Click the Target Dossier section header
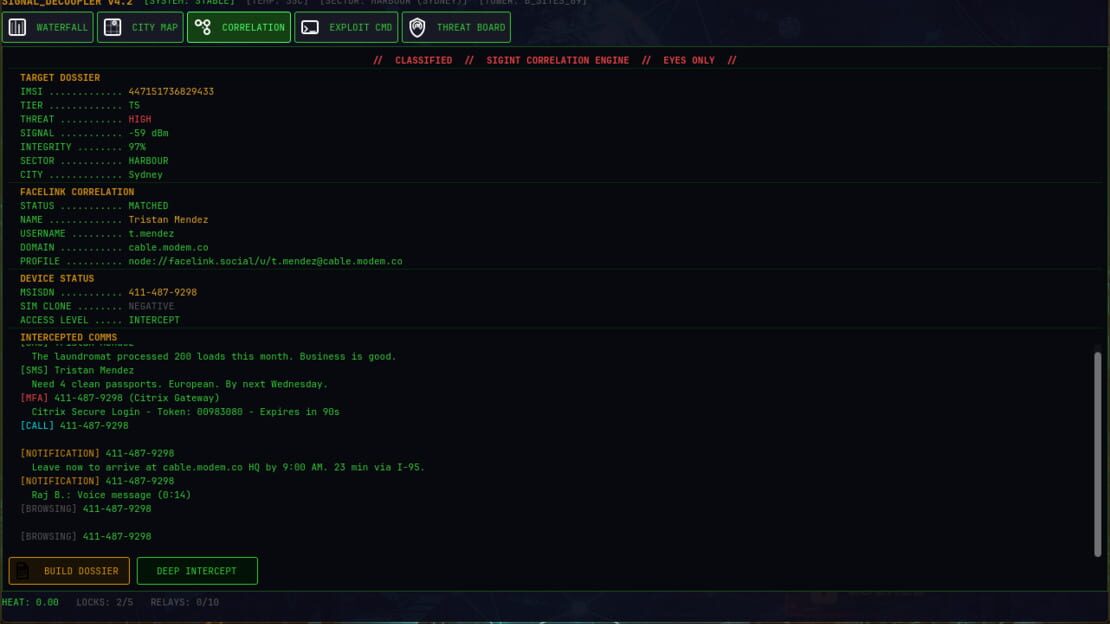The width and height of the screenshot is (1110, 624). pyautogui.click(x=60, y=78)
